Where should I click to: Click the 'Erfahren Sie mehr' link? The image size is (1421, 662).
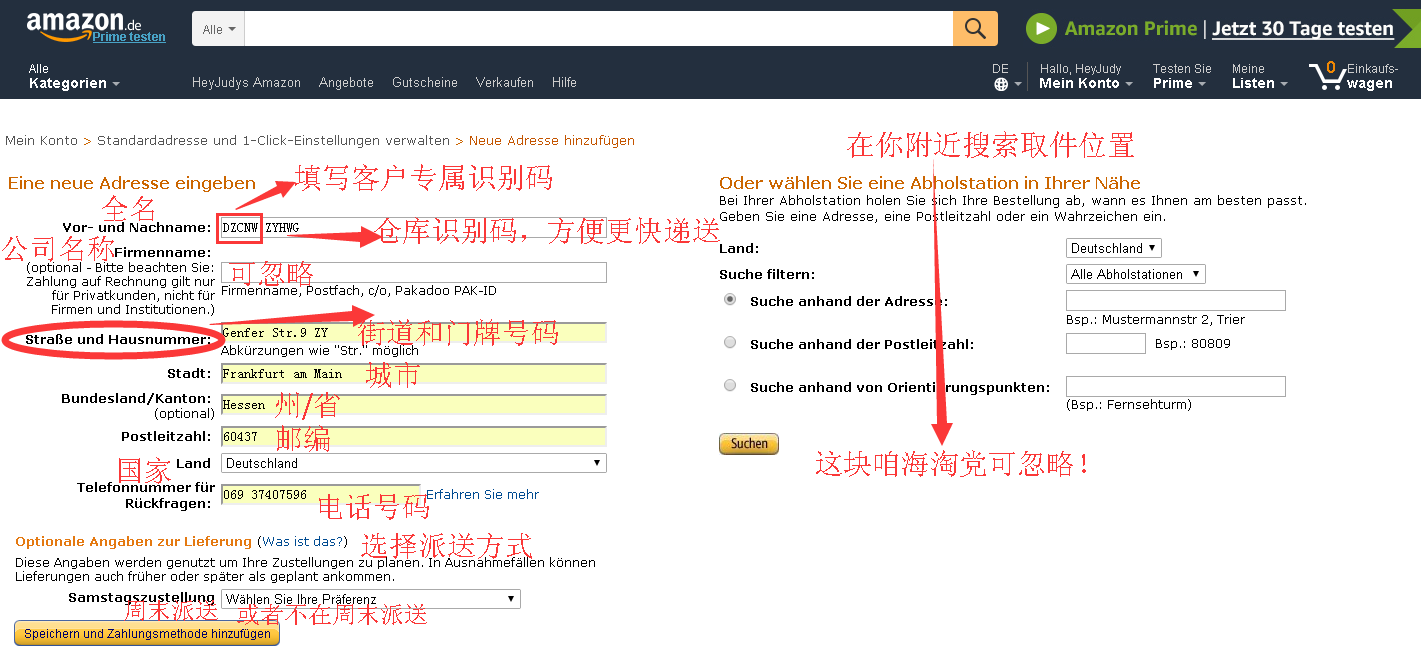pyautogui.click(x=482, y=495)
